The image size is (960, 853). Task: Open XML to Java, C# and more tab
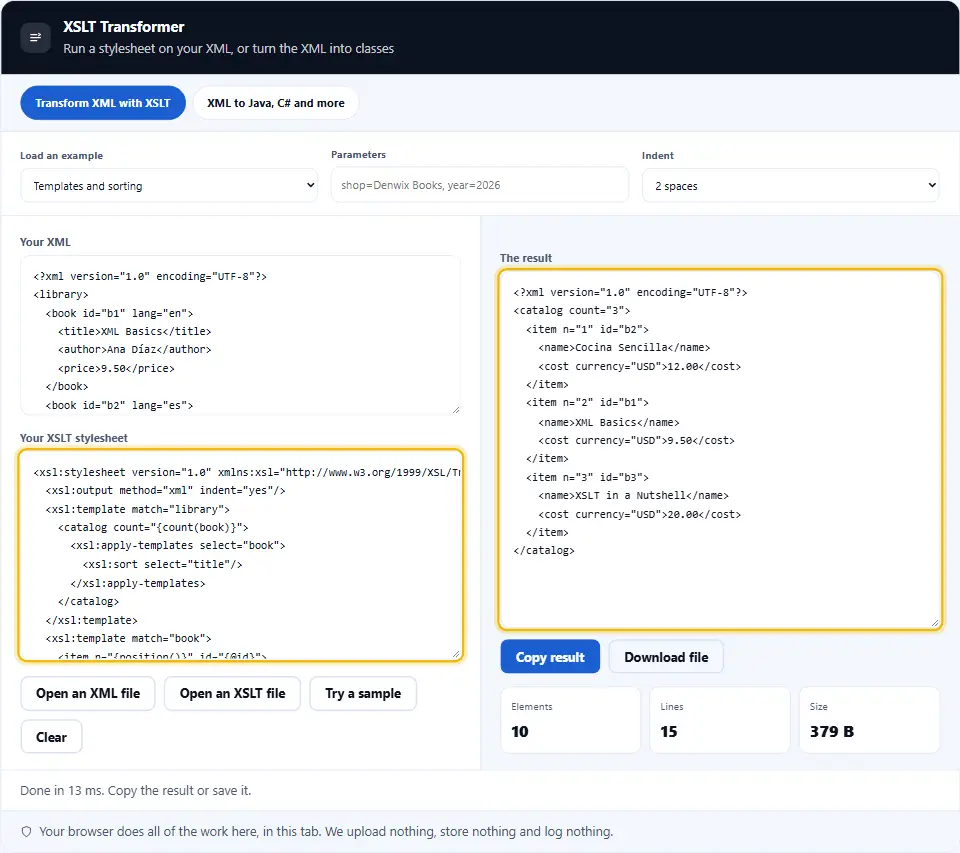(276, 103)
